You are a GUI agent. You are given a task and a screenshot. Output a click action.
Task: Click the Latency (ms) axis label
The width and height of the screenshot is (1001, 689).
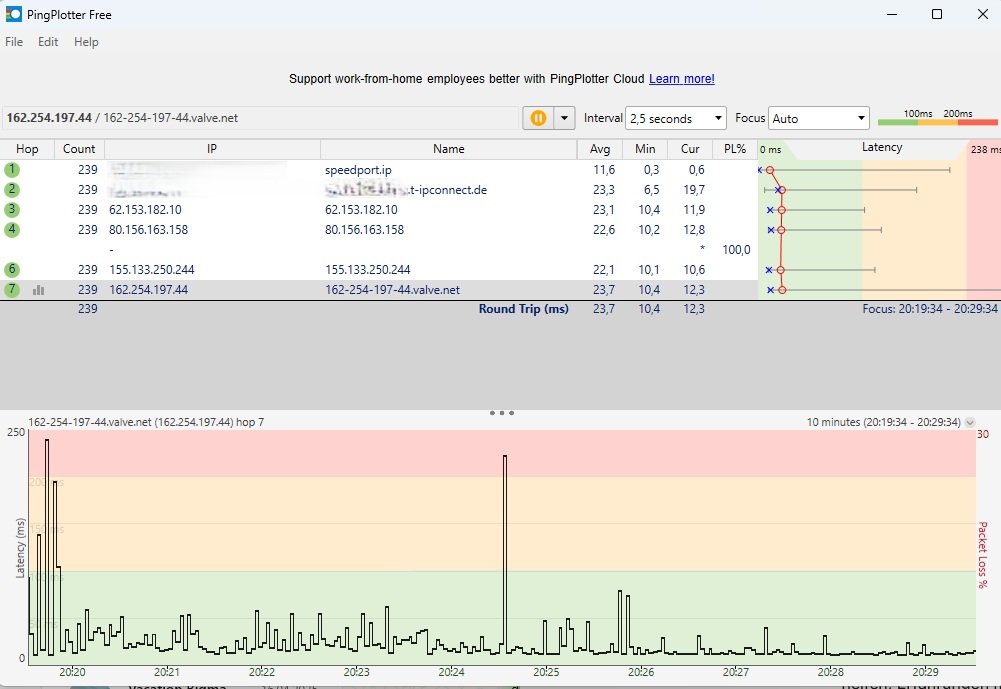tap(20, 548)
